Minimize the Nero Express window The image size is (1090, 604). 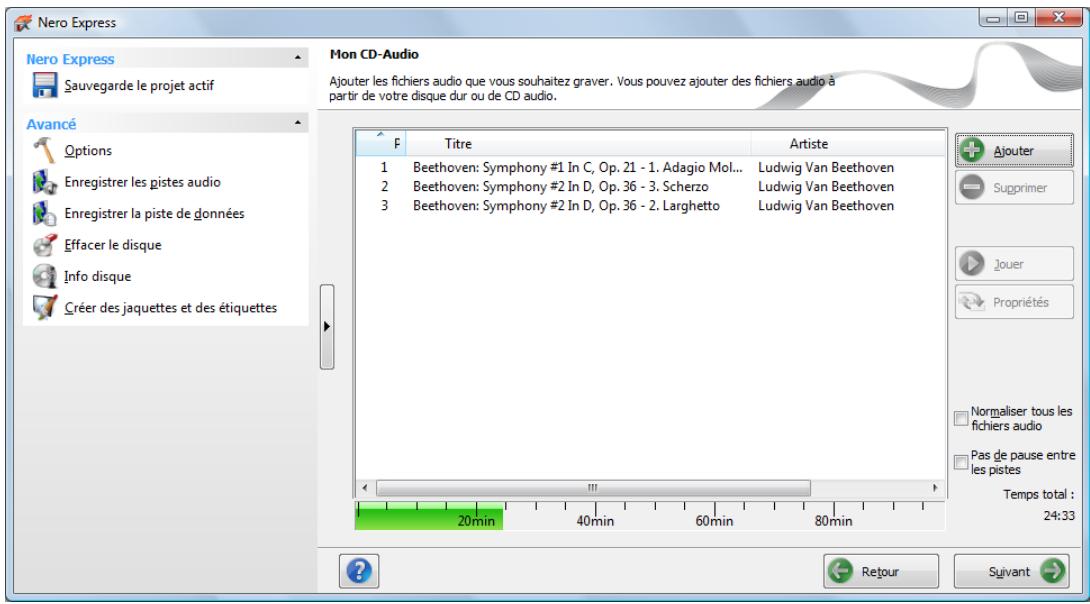(993, 18)
